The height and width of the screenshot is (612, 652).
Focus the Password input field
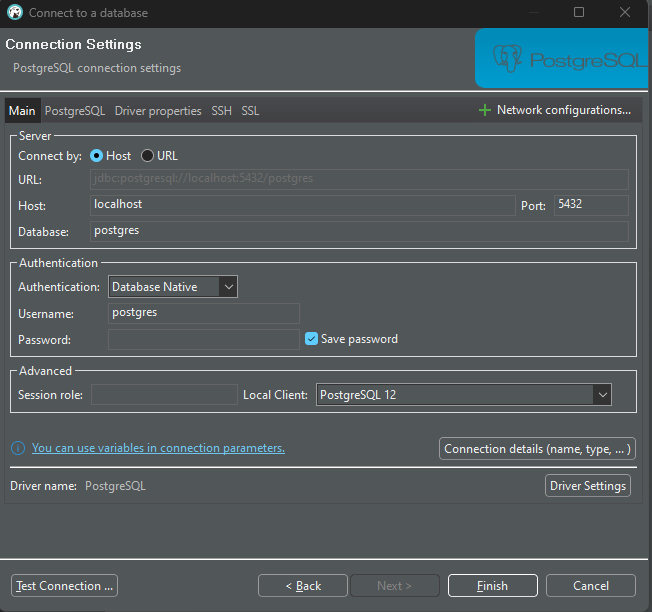[x=204, y=339]
